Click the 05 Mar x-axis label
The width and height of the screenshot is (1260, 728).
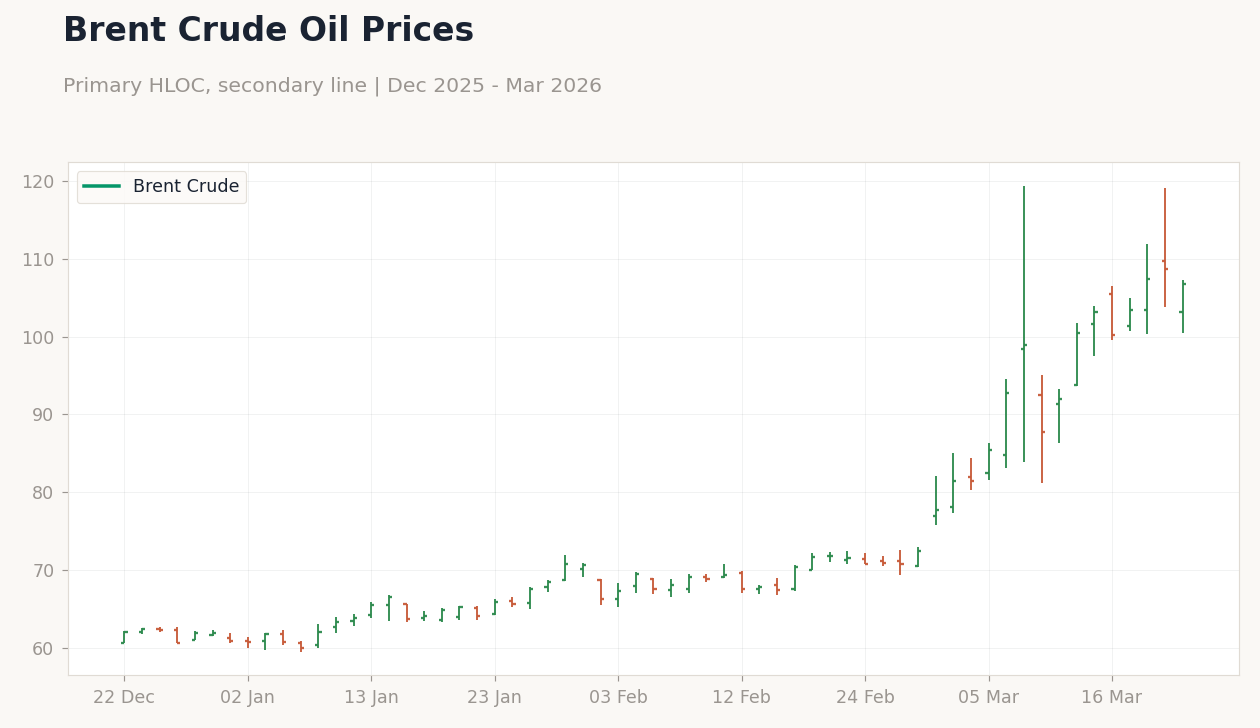[x=988, y=698]
